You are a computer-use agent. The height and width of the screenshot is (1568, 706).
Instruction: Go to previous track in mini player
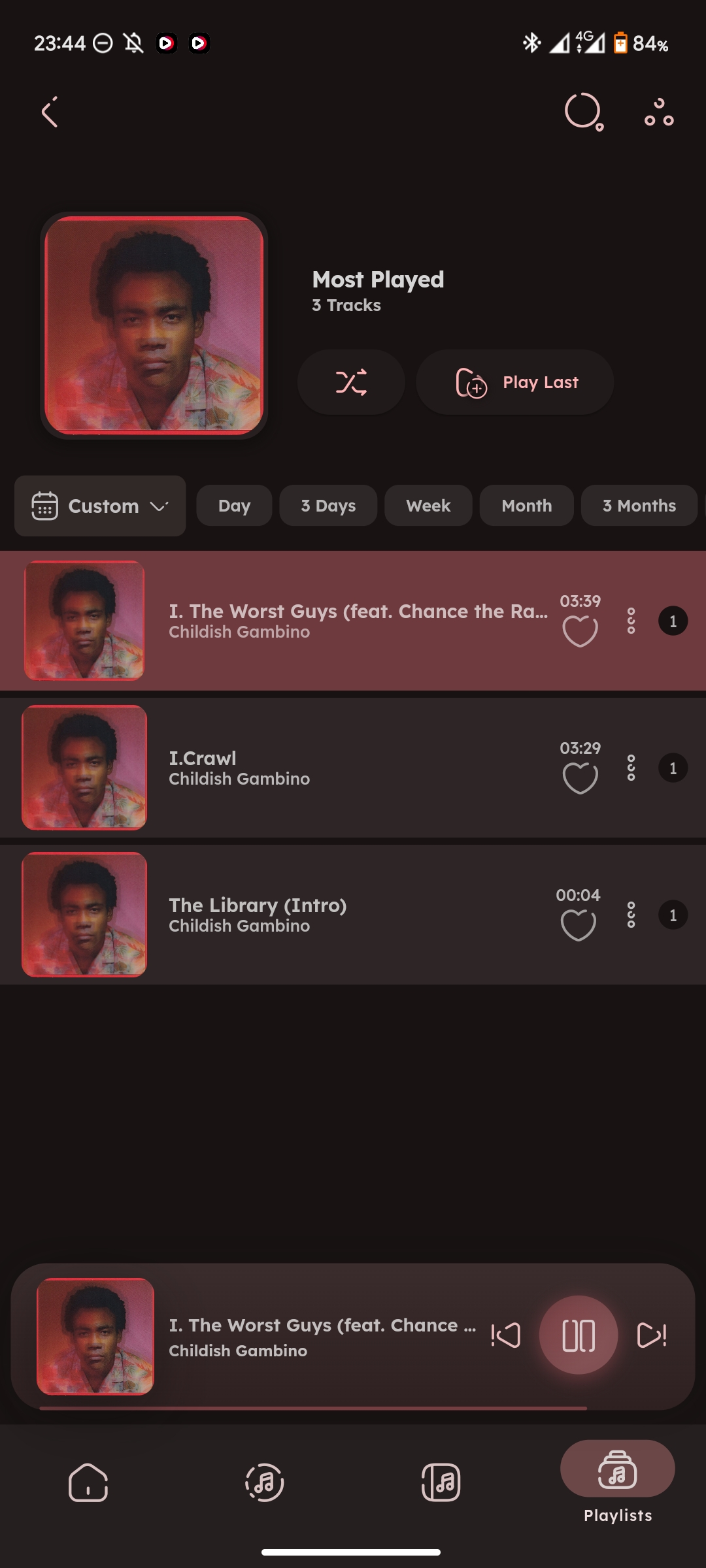click(505, 1335)
